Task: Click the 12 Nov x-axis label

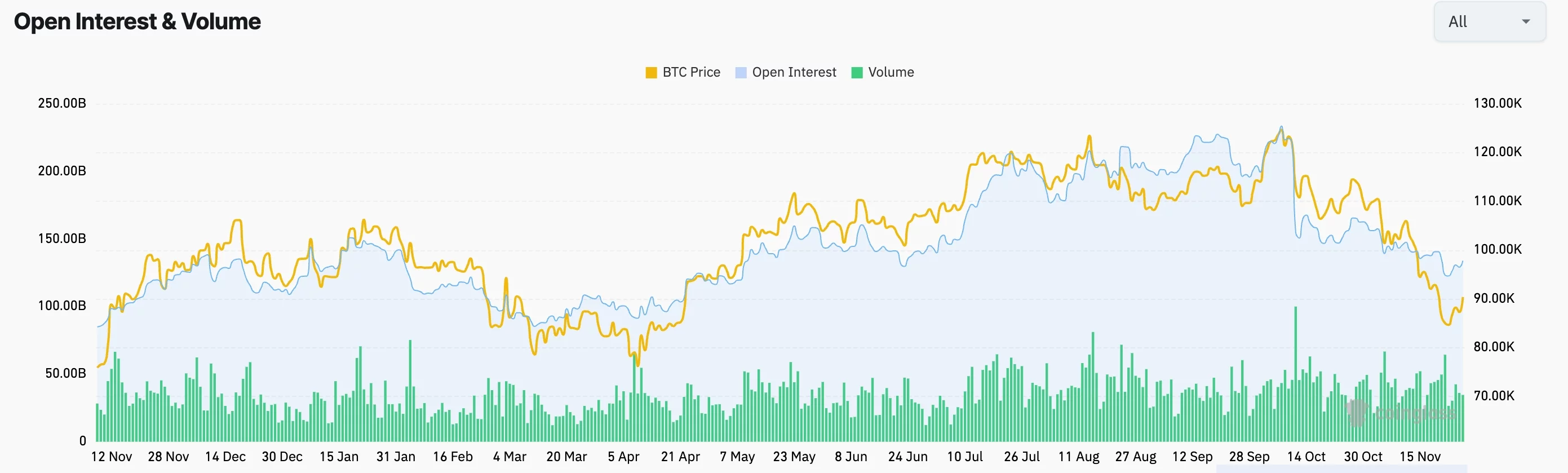Action: 112,457
